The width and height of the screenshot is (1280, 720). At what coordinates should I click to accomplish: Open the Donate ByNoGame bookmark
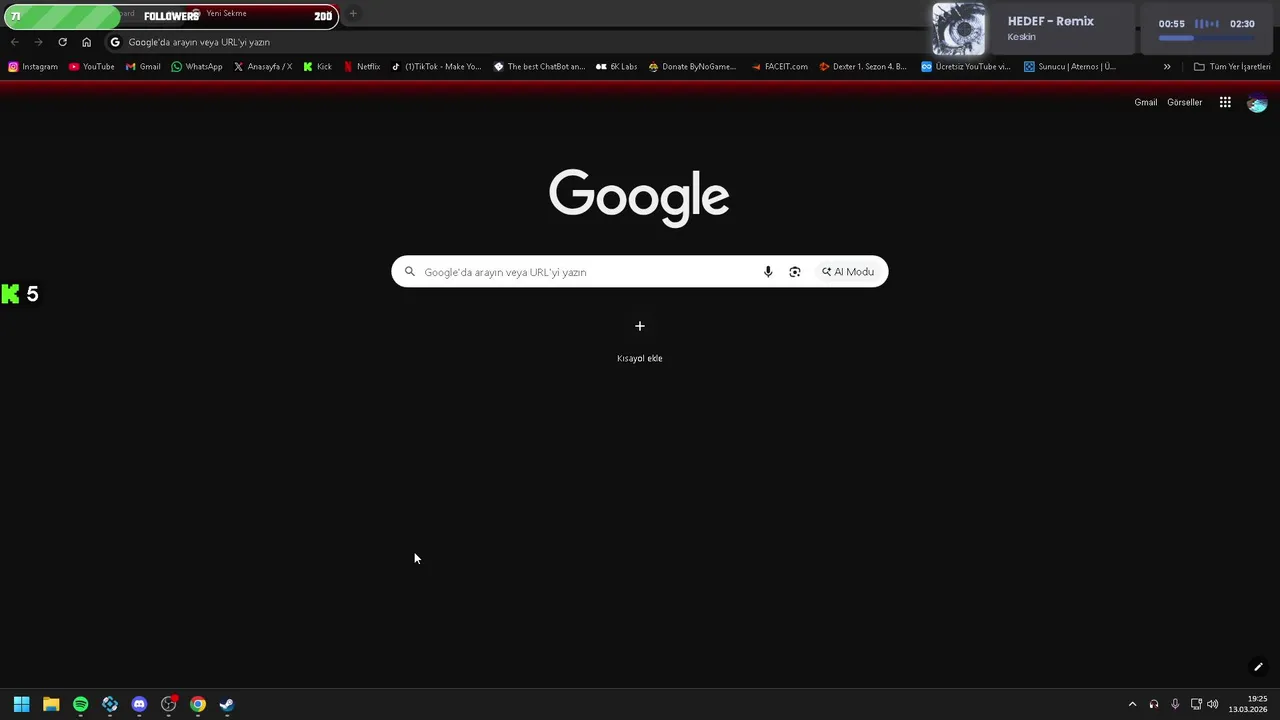692,67
